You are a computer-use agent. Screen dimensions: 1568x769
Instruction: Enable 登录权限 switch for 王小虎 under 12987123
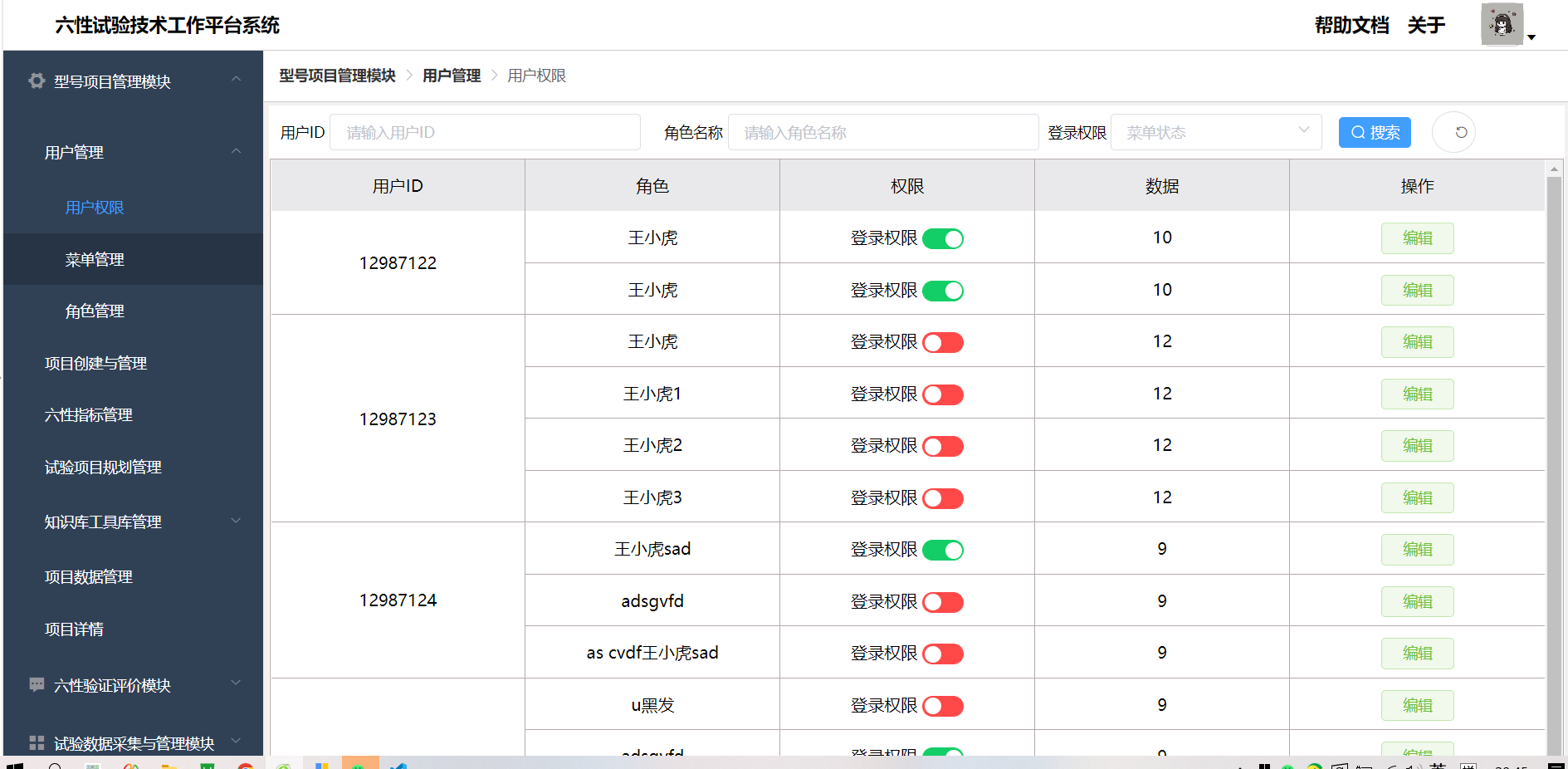pyautogui.click(x=943, y=342)
